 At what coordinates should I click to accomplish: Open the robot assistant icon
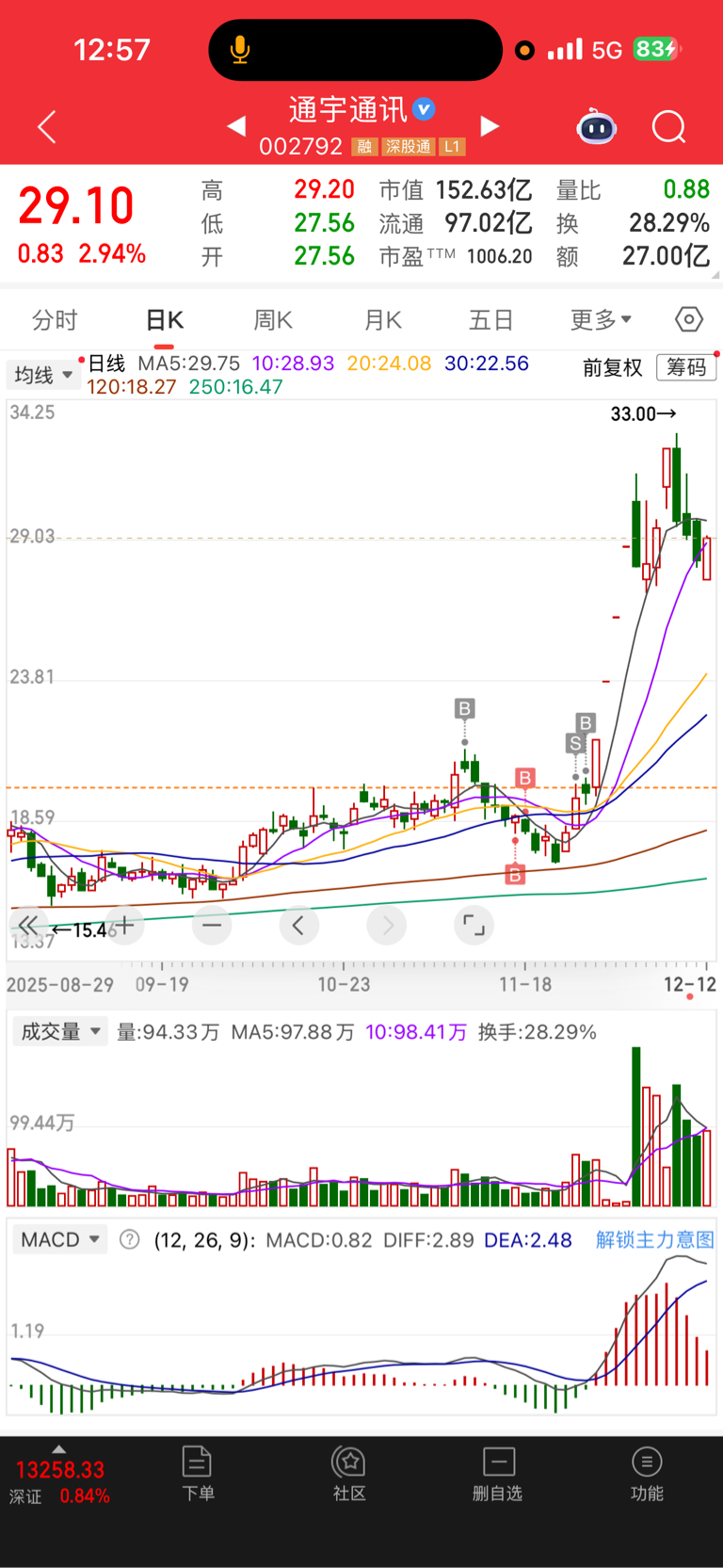click(x=596, y=127)
